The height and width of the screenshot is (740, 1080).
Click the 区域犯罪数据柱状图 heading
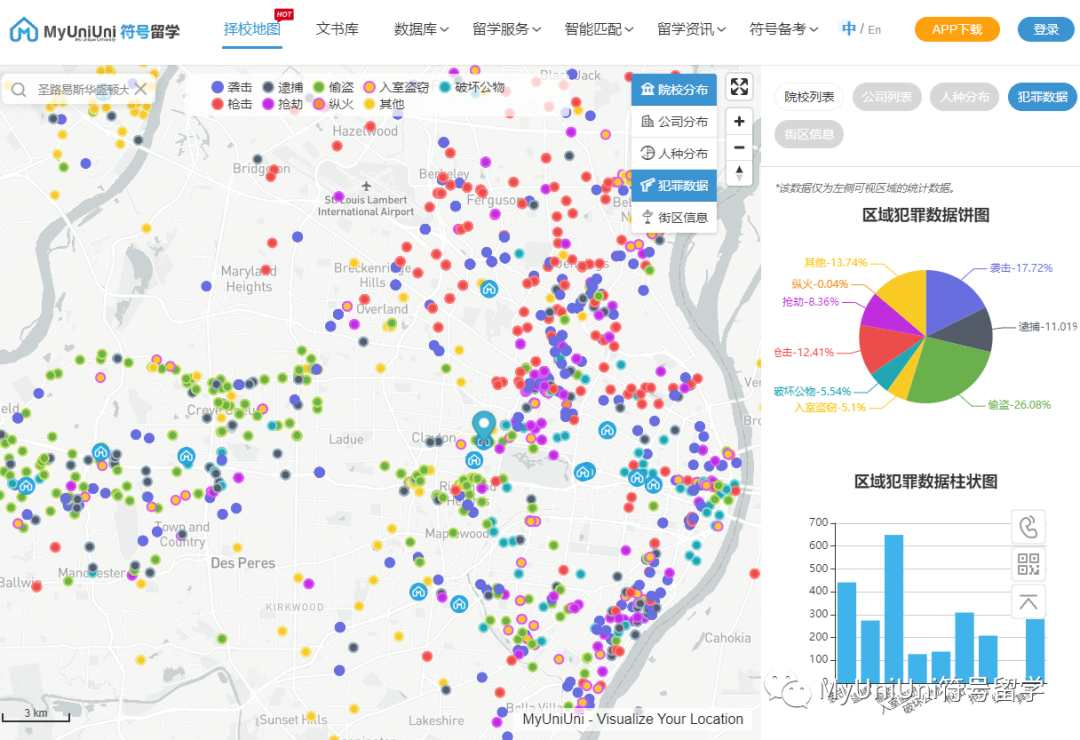926,482
